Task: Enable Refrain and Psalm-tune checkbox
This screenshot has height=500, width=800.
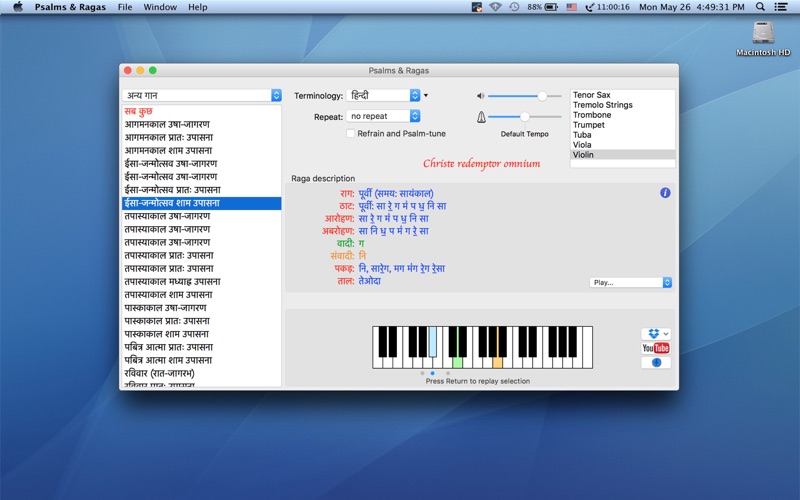Action: tap(350, 133)
